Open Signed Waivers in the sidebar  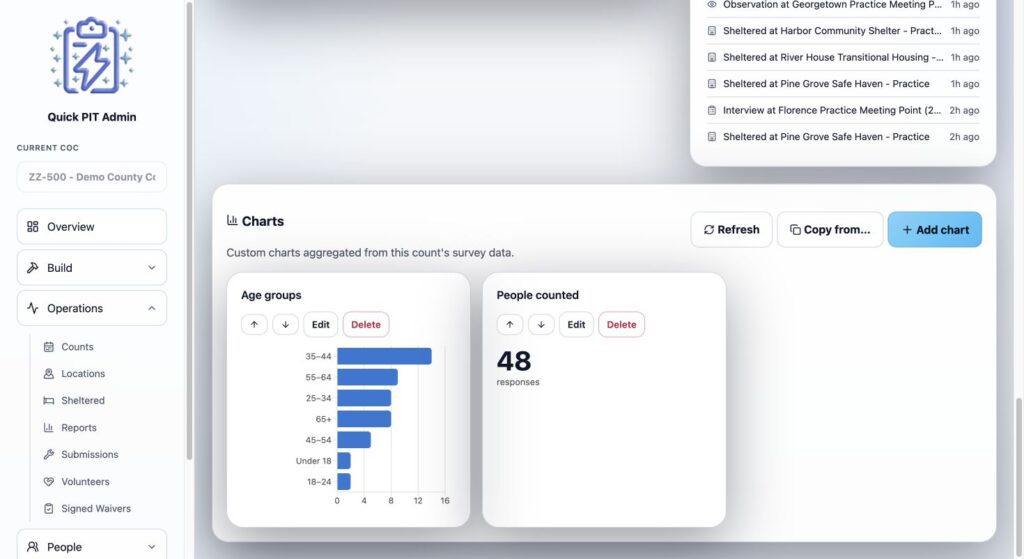pyautogui.click(x=98, y=508)
